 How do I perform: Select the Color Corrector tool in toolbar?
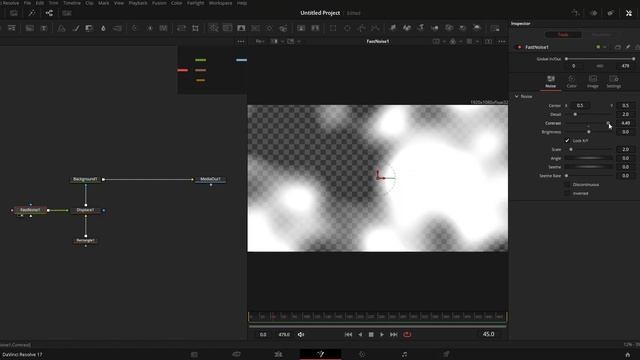click(x=89, y=28)
